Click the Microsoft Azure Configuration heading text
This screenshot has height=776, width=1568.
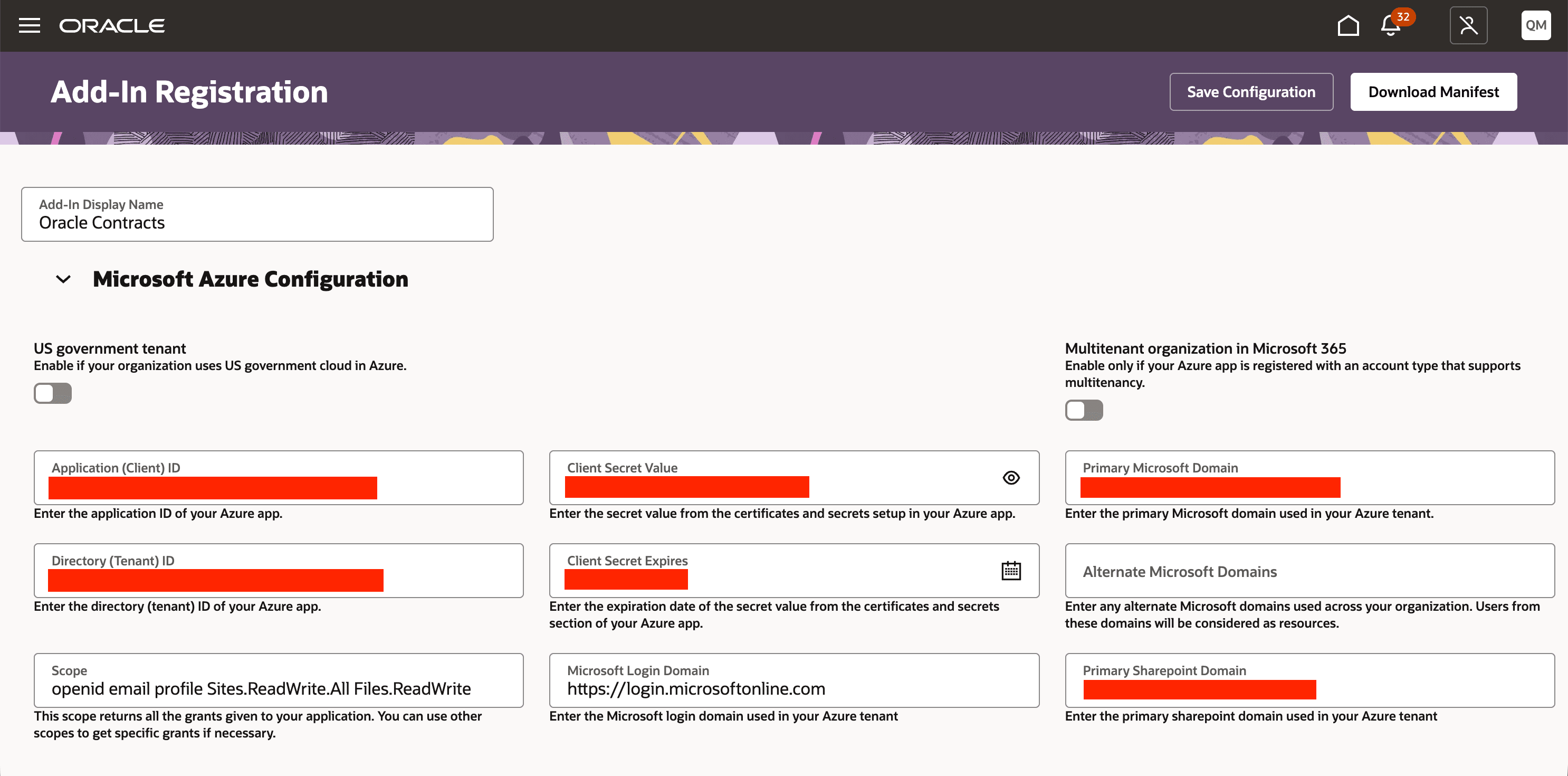(x=250, y=280)
